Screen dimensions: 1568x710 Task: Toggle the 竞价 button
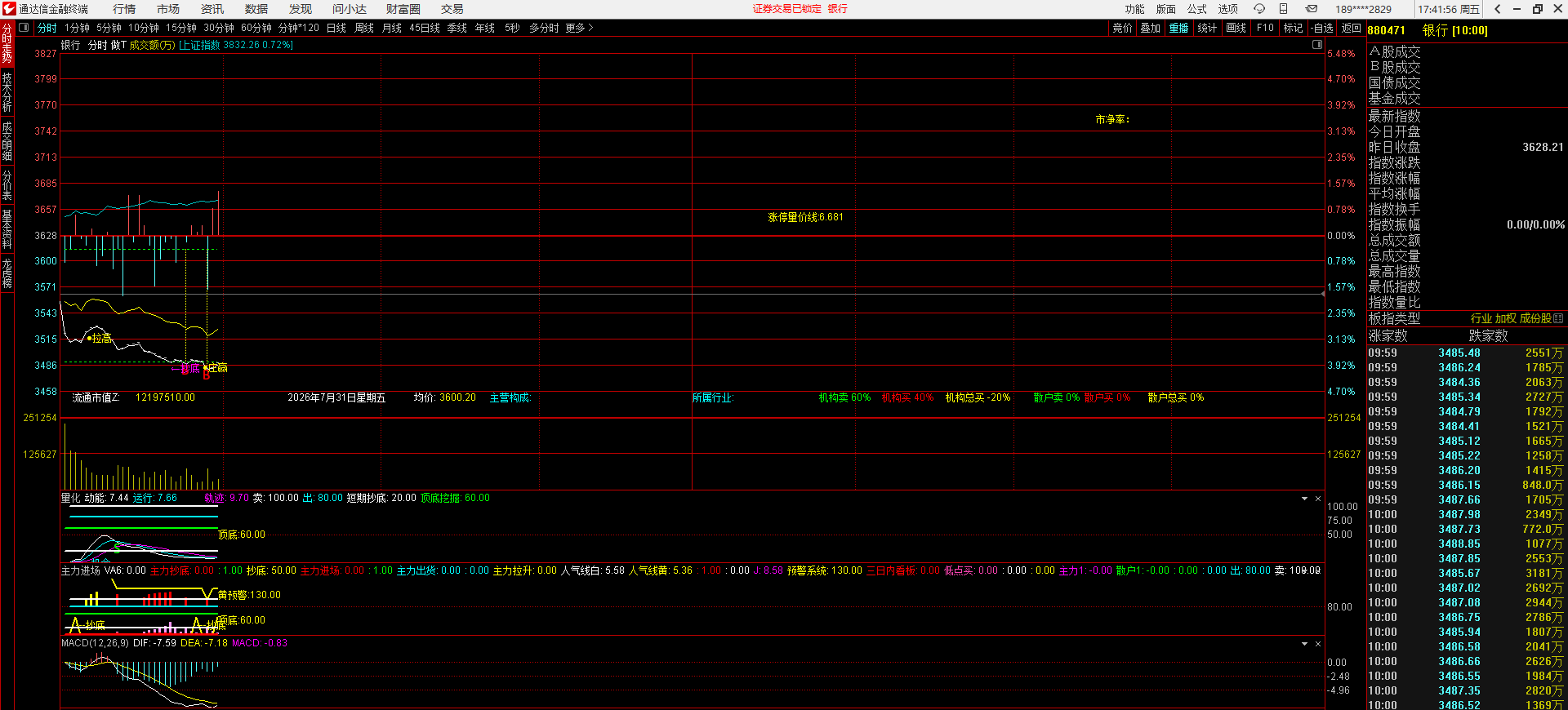click(x=1123, y=28)
